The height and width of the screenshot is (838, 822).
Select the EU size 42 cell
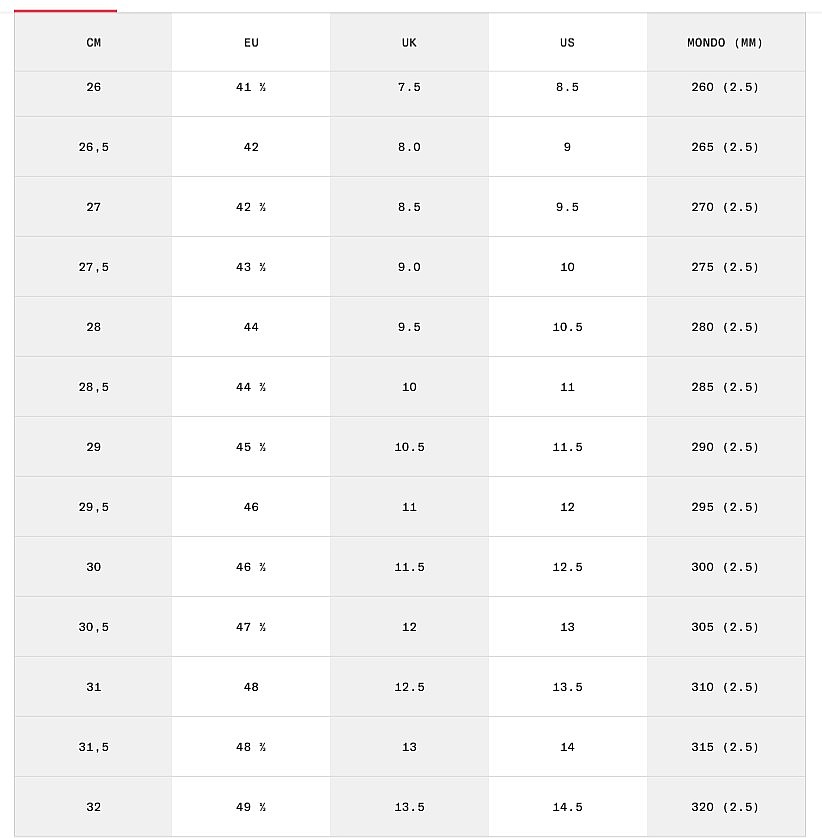[251, 147]
